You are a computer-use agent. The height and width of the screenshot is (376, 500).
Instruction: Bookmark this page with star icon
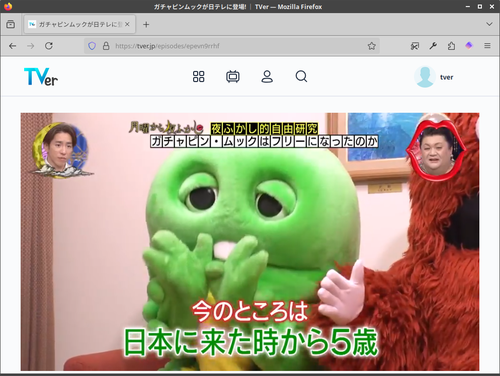pos(372,46)
